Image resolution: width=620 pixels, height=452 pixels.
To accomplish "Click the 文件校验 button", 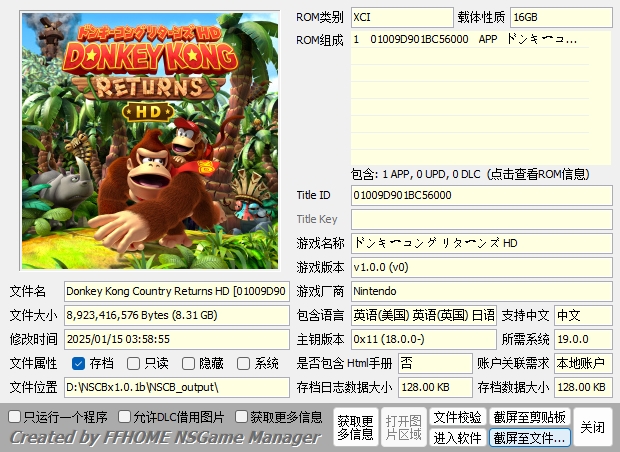I will (x=457, y=417).
